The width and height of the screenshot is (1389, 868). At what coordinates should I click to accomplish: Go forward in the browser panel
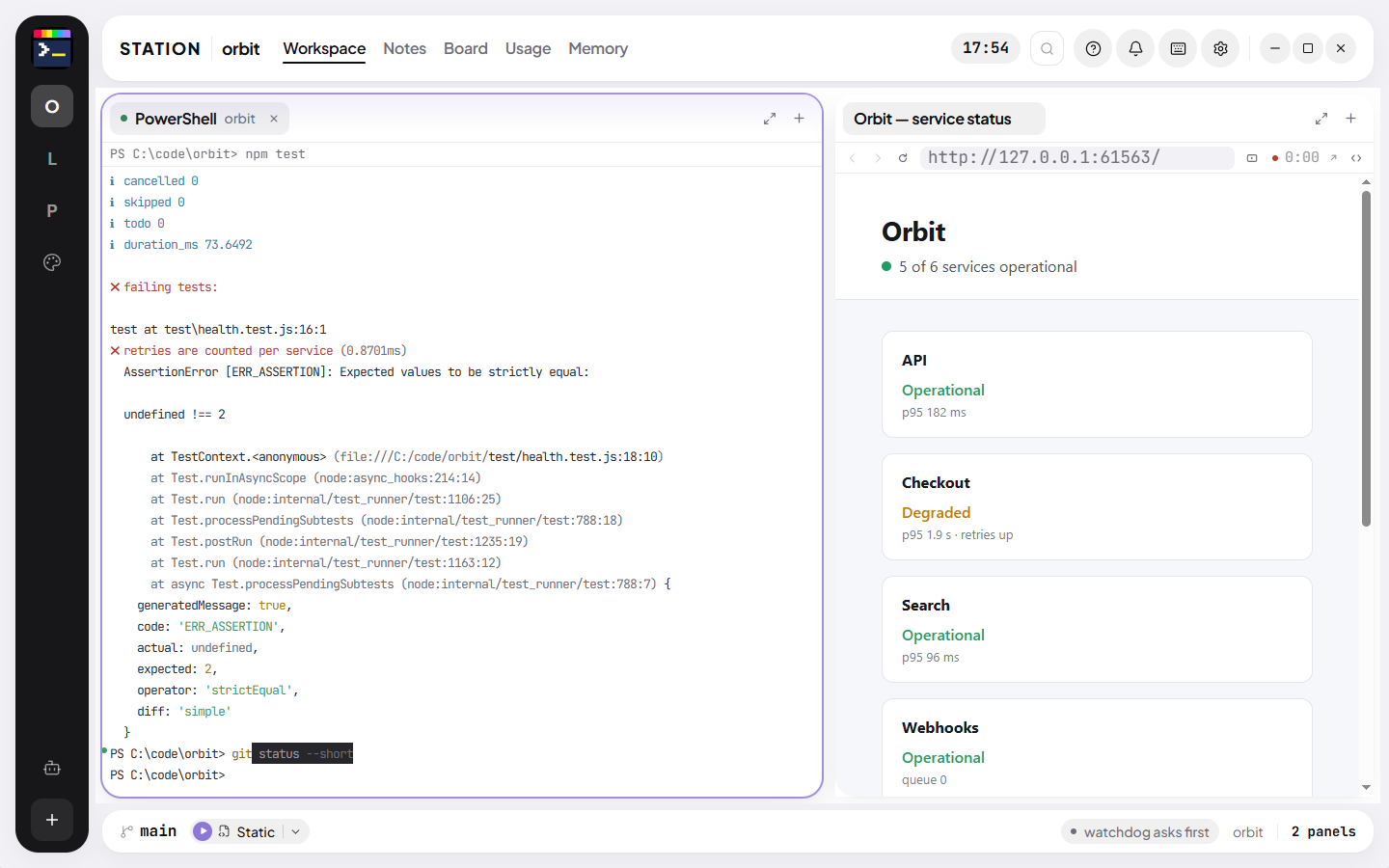(878, 158)
